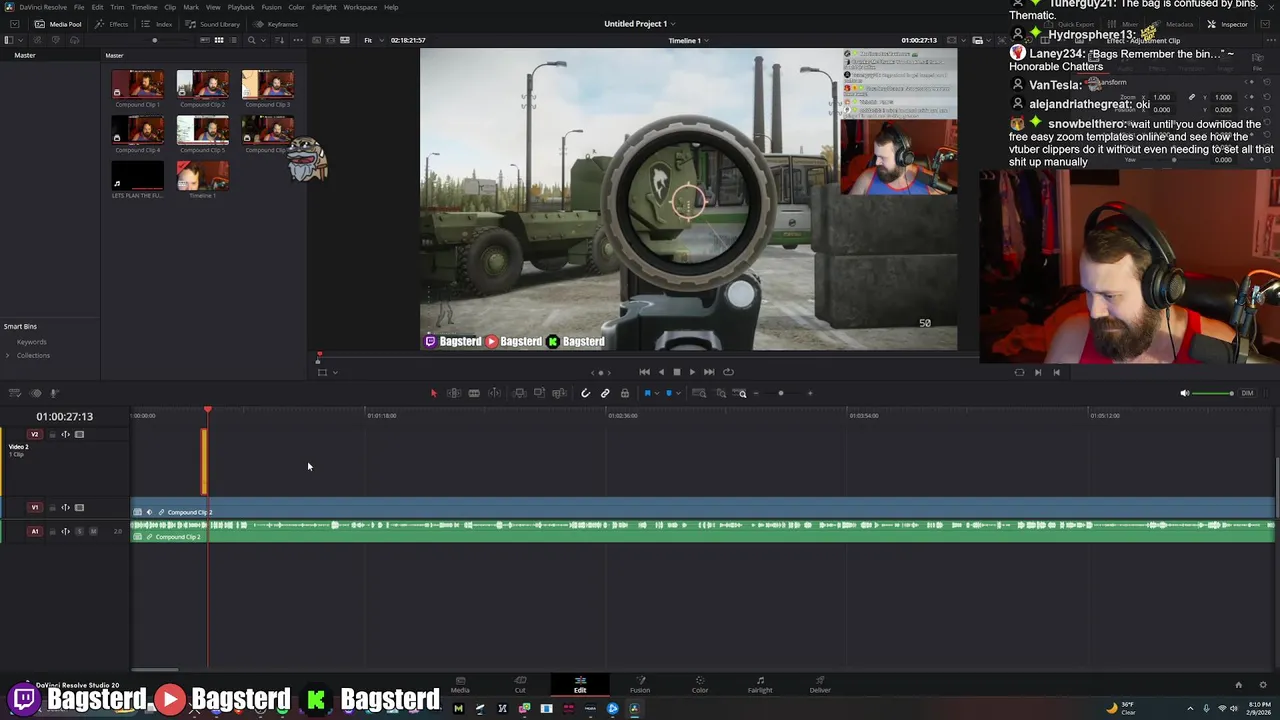This screenshot has height=720, width=1280.
Task: Open the Untitled Project 1 title dropdown
Action: point(639,23)
